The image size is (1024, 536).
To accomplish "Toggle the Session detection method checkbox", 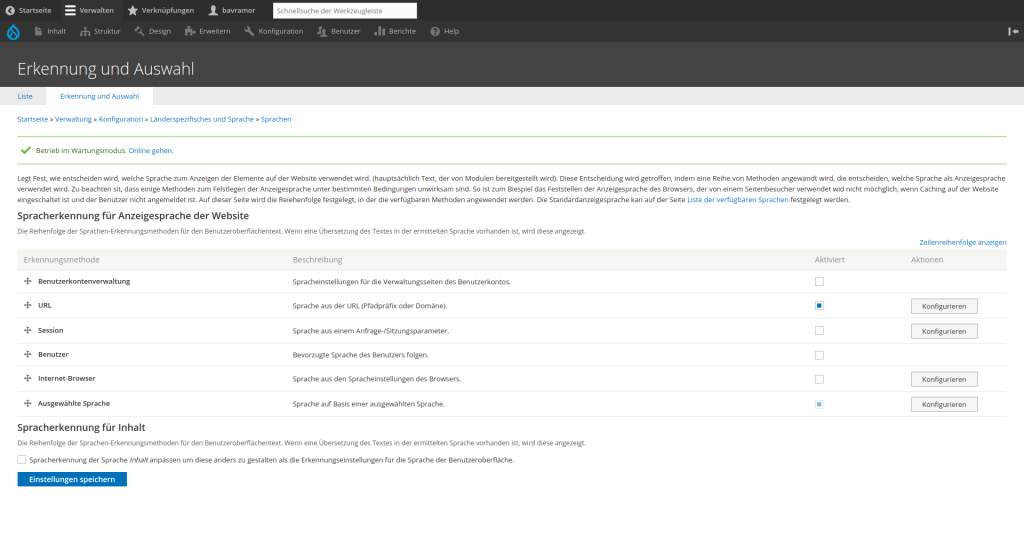I will coord(819,331).
